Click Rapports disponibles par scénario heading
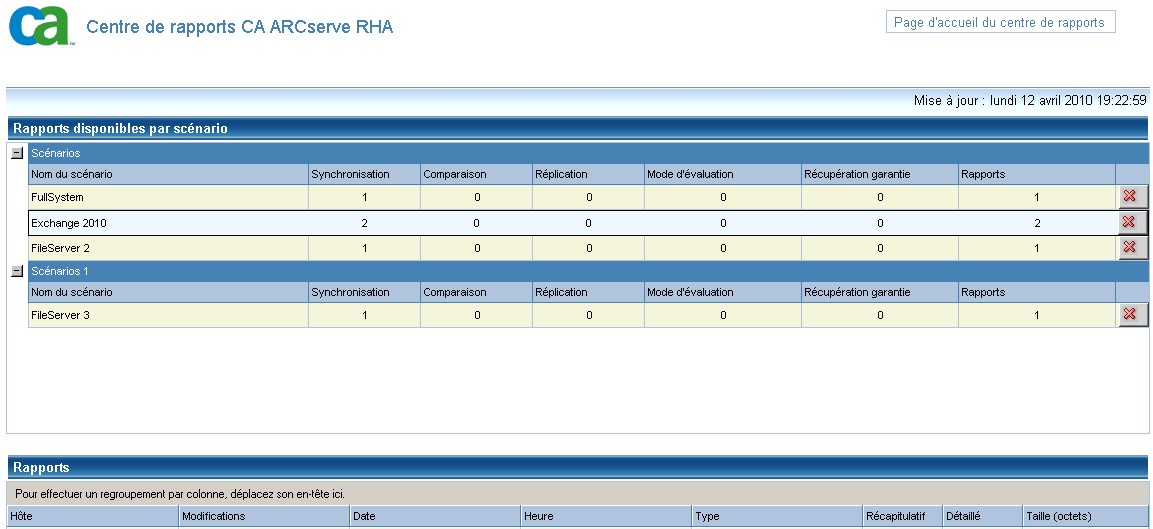This screenshot has width=1153, height=529. (121, 129)
